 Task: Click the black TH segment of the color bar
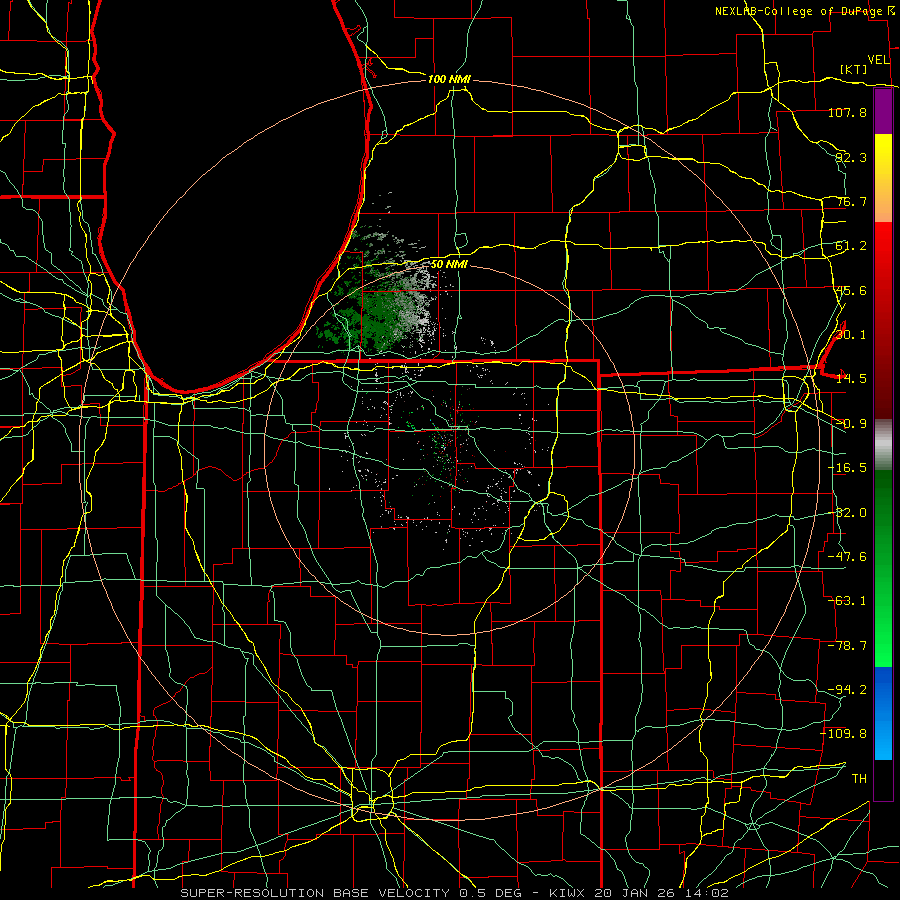point(883,779)
